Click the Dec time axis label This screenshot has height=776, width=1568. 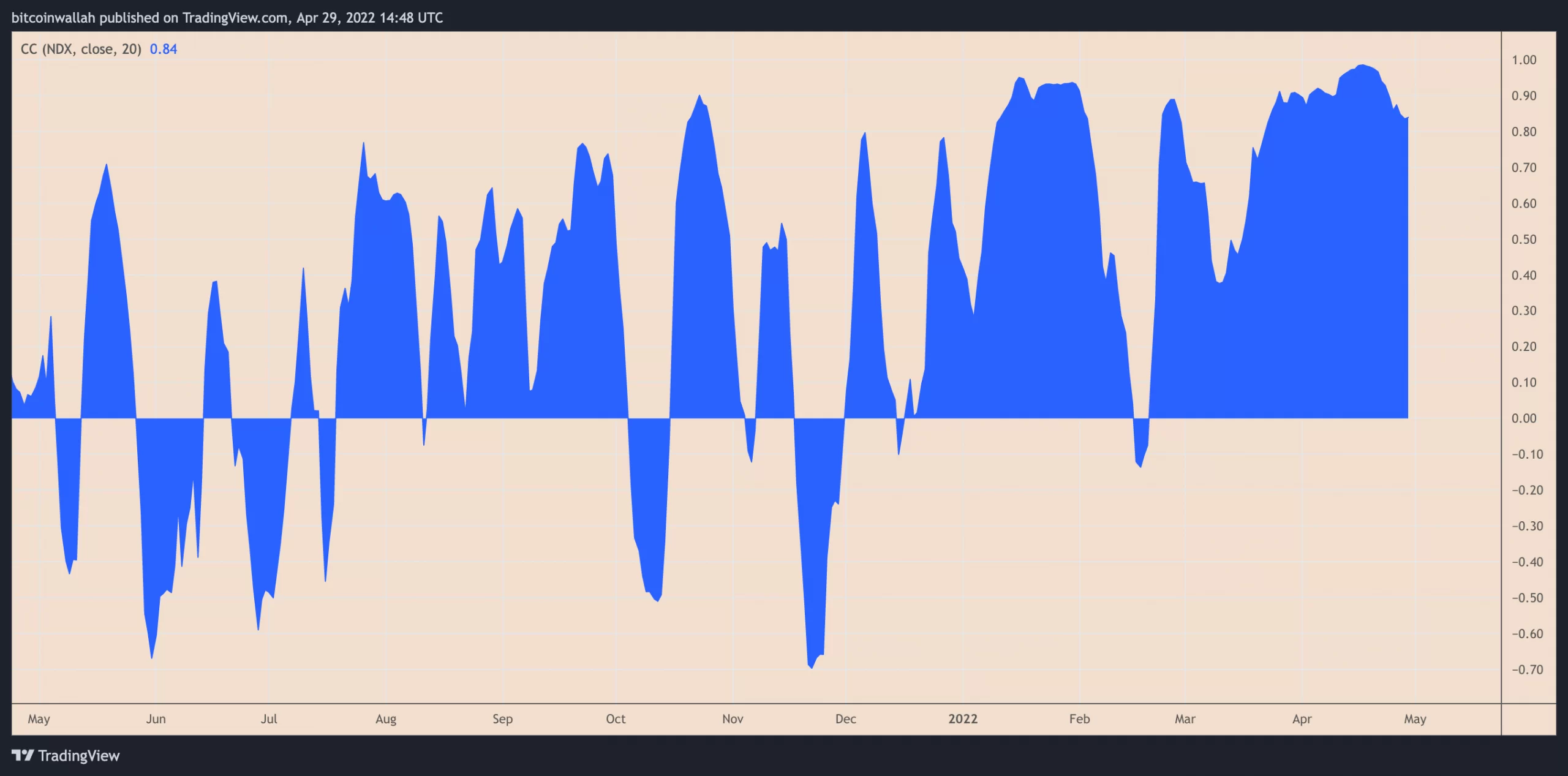[845, 718]
